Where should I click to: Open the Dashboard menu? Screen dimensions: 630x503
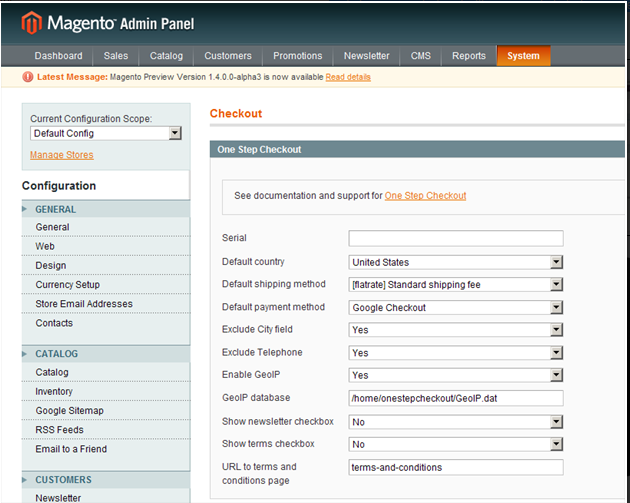58,56
